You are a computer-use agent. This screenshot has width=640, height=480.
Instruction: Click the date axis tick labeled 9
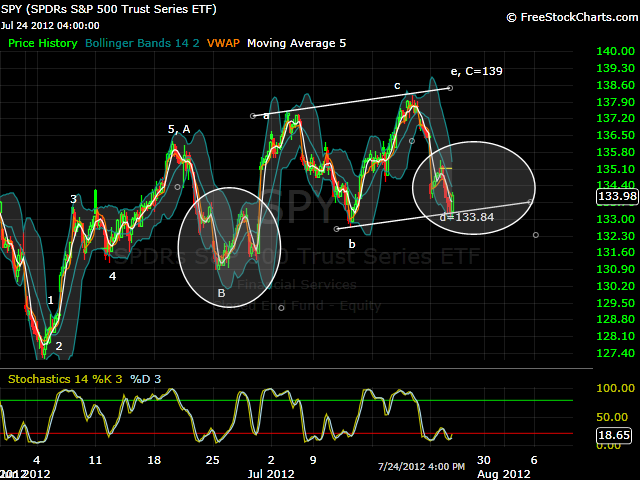point(313,460)
